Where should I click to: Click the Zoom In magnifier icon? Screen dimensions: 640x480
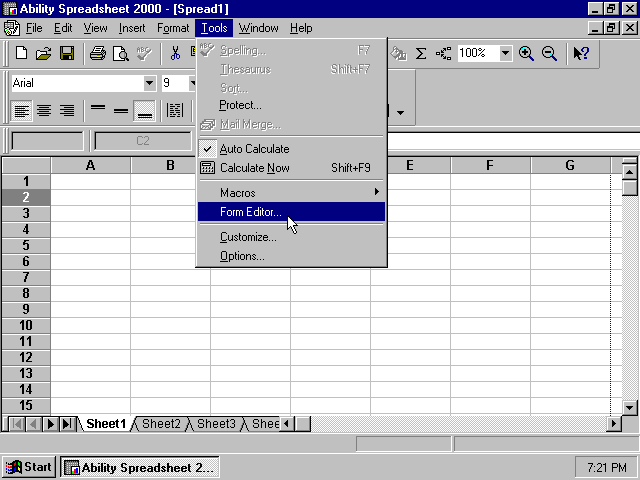tap(526, 53)
